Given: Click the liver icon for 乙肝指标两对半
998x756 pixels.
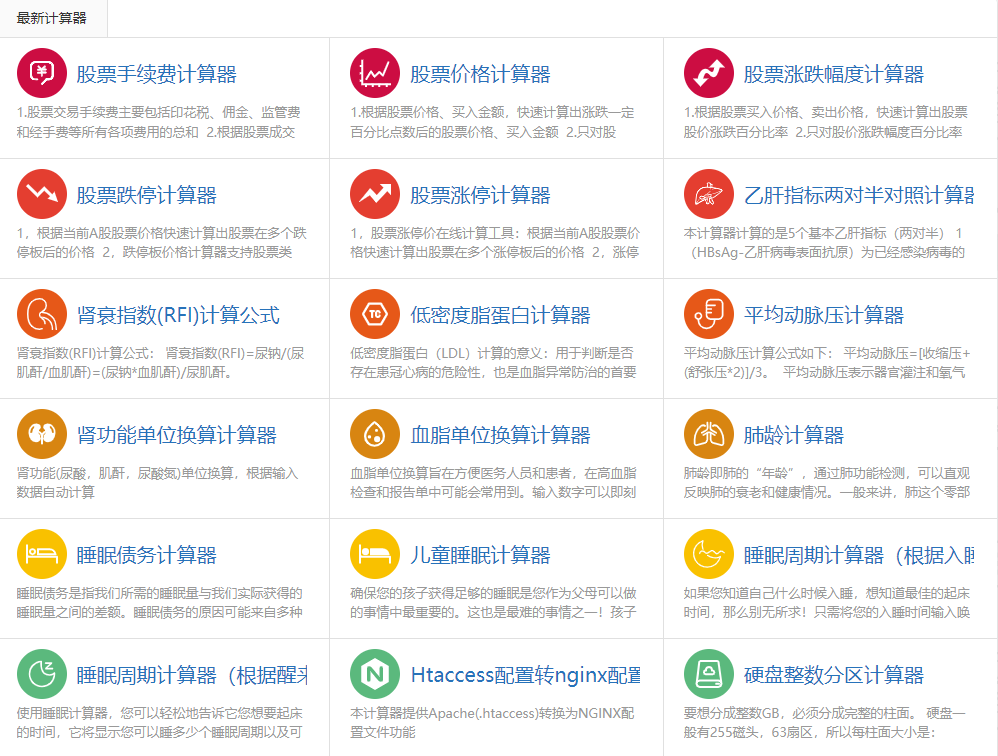Looking at the screenshot, I should point(708,194).
